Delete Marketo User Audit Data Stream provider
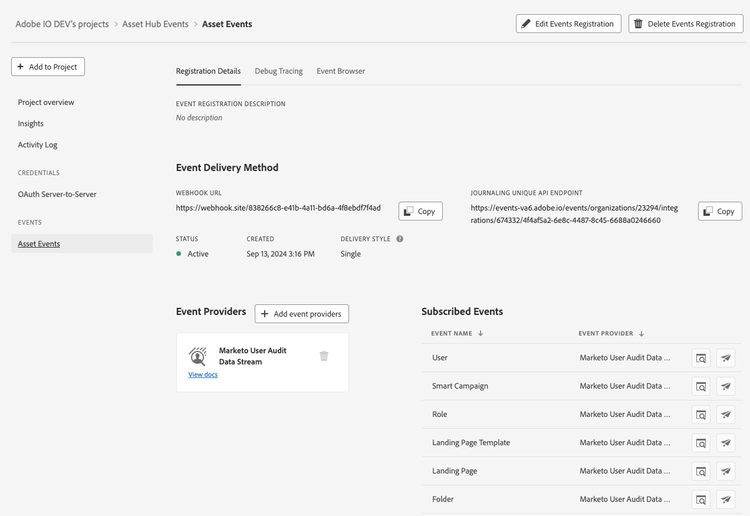 point(324,356)
